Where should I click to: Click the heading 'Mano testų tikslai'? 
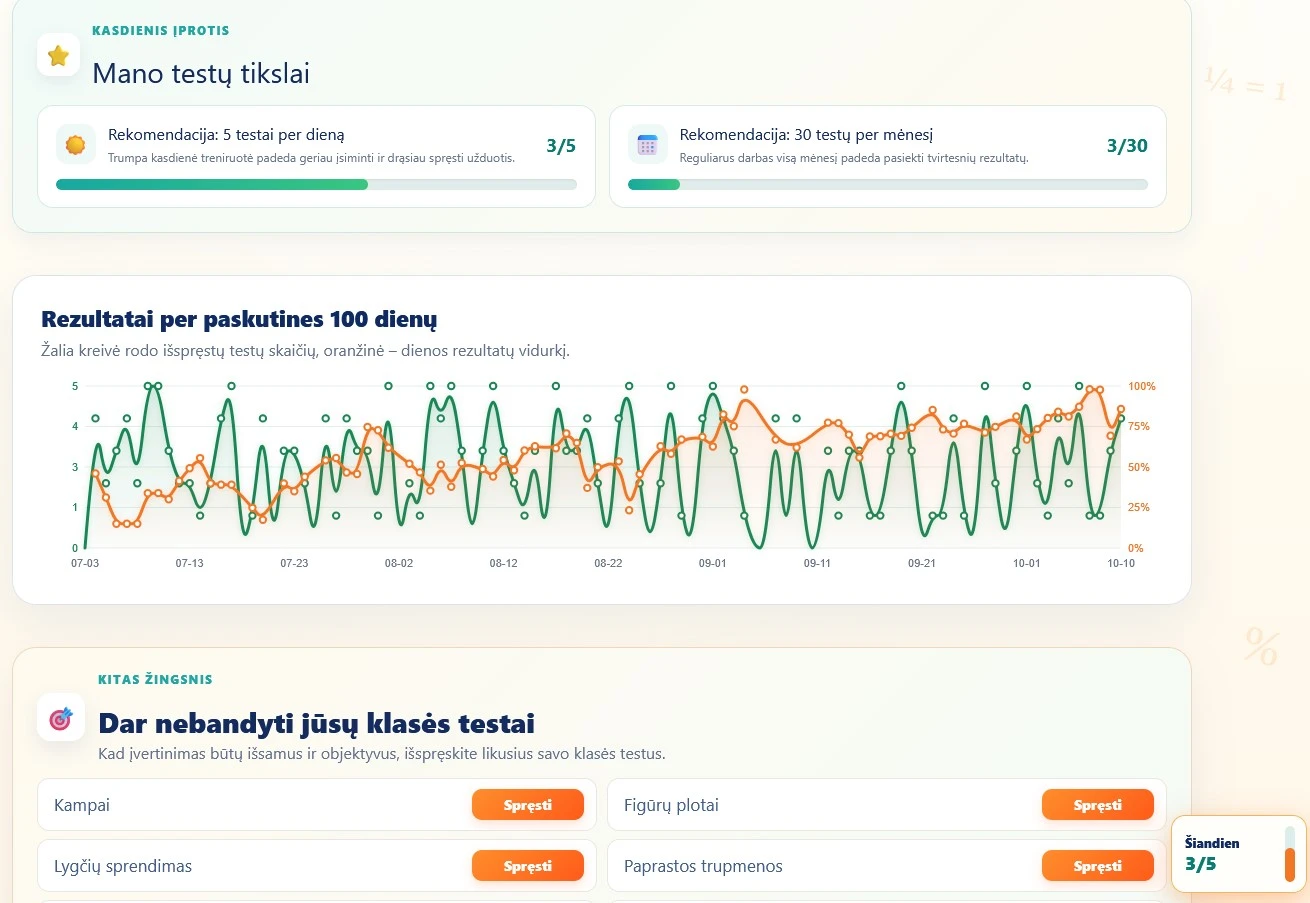[201, 73]
